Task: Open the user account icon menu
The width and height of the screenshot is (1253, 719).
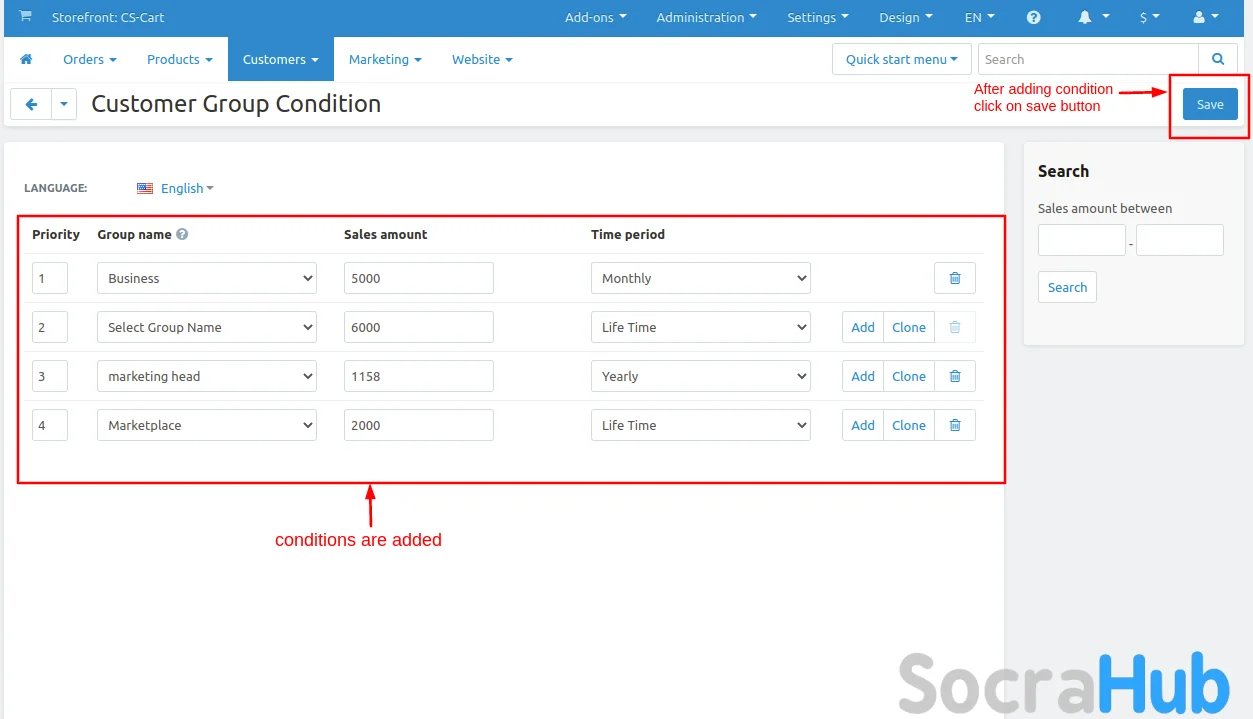Action: (1205, 18)
